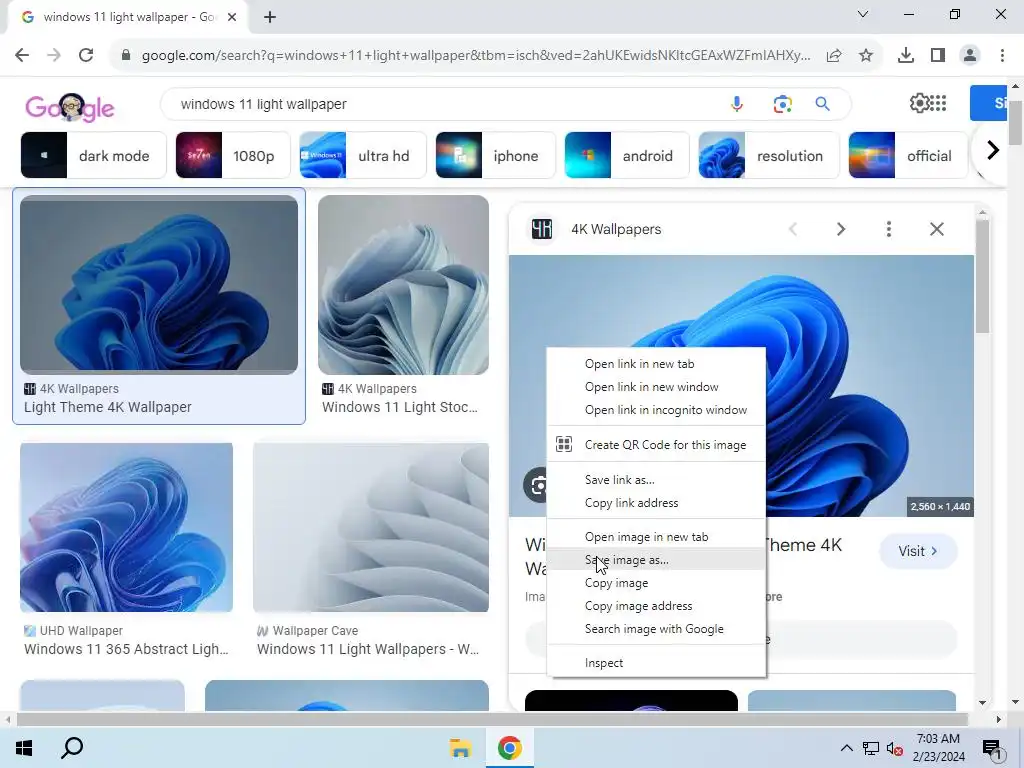Viewport: 1024px width, 768px height.
Task: Click the Chrome taskbar icon
Action: click(509, 748)
